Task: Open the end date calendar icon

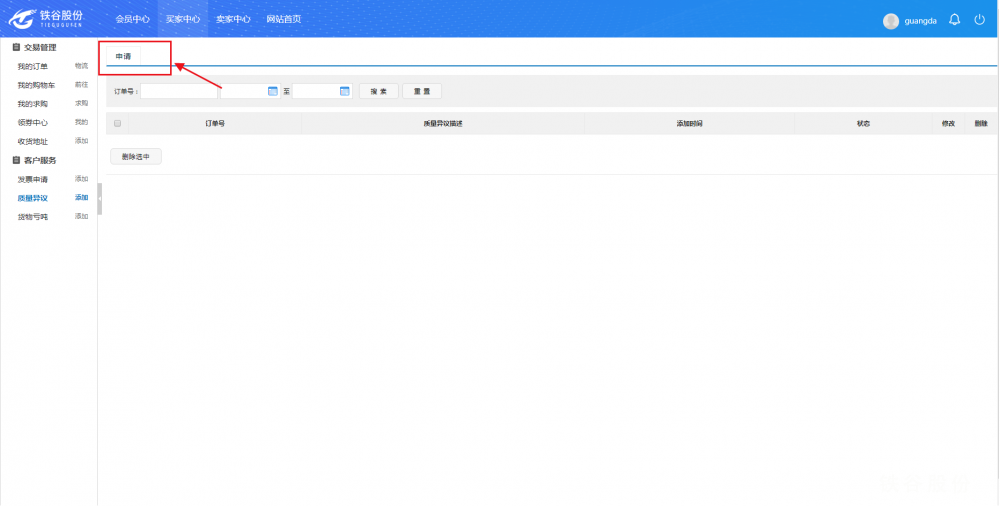Action: click(x=345, y=91)
